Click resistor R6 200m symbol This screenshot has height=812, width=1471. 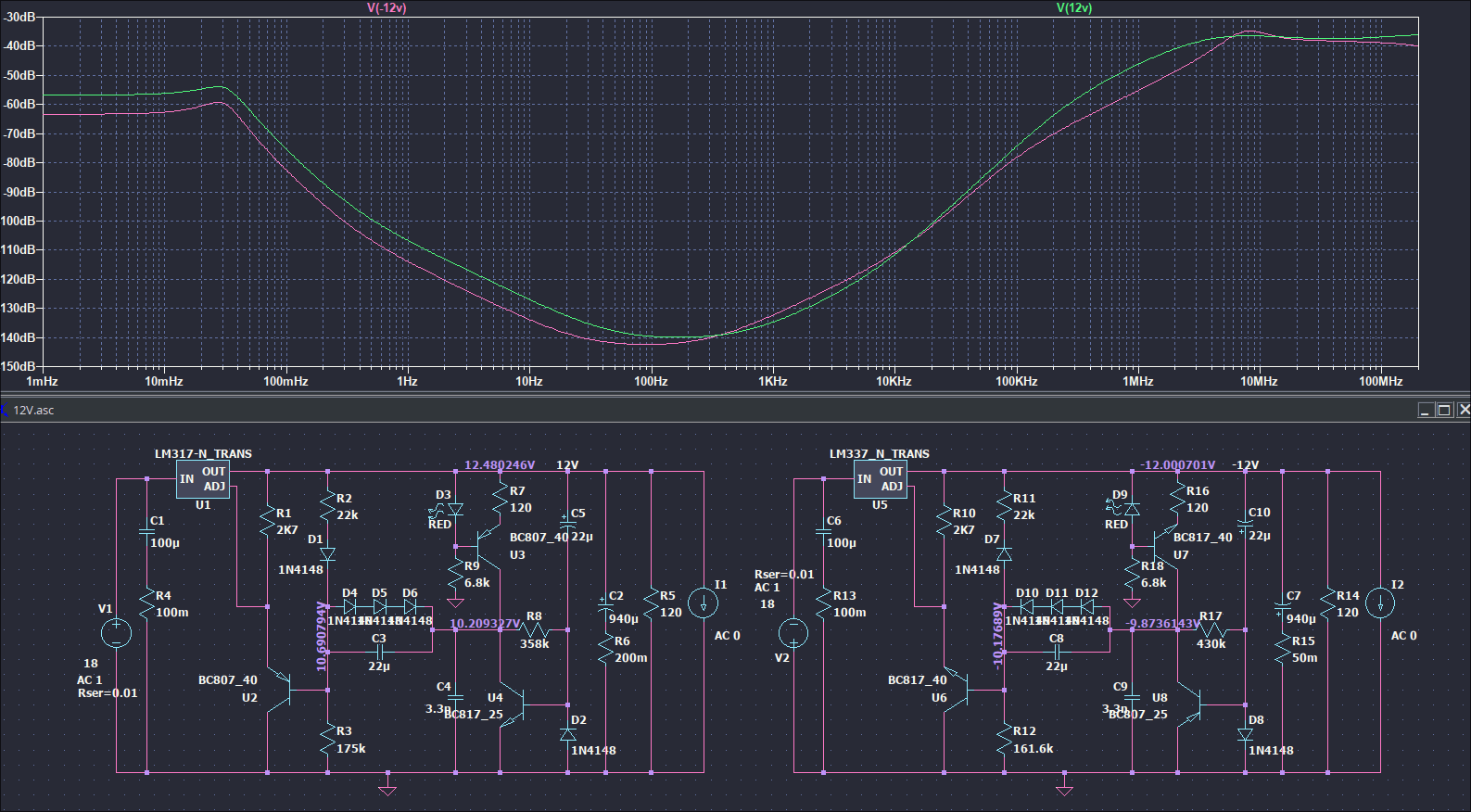click(x=605, y=649)
